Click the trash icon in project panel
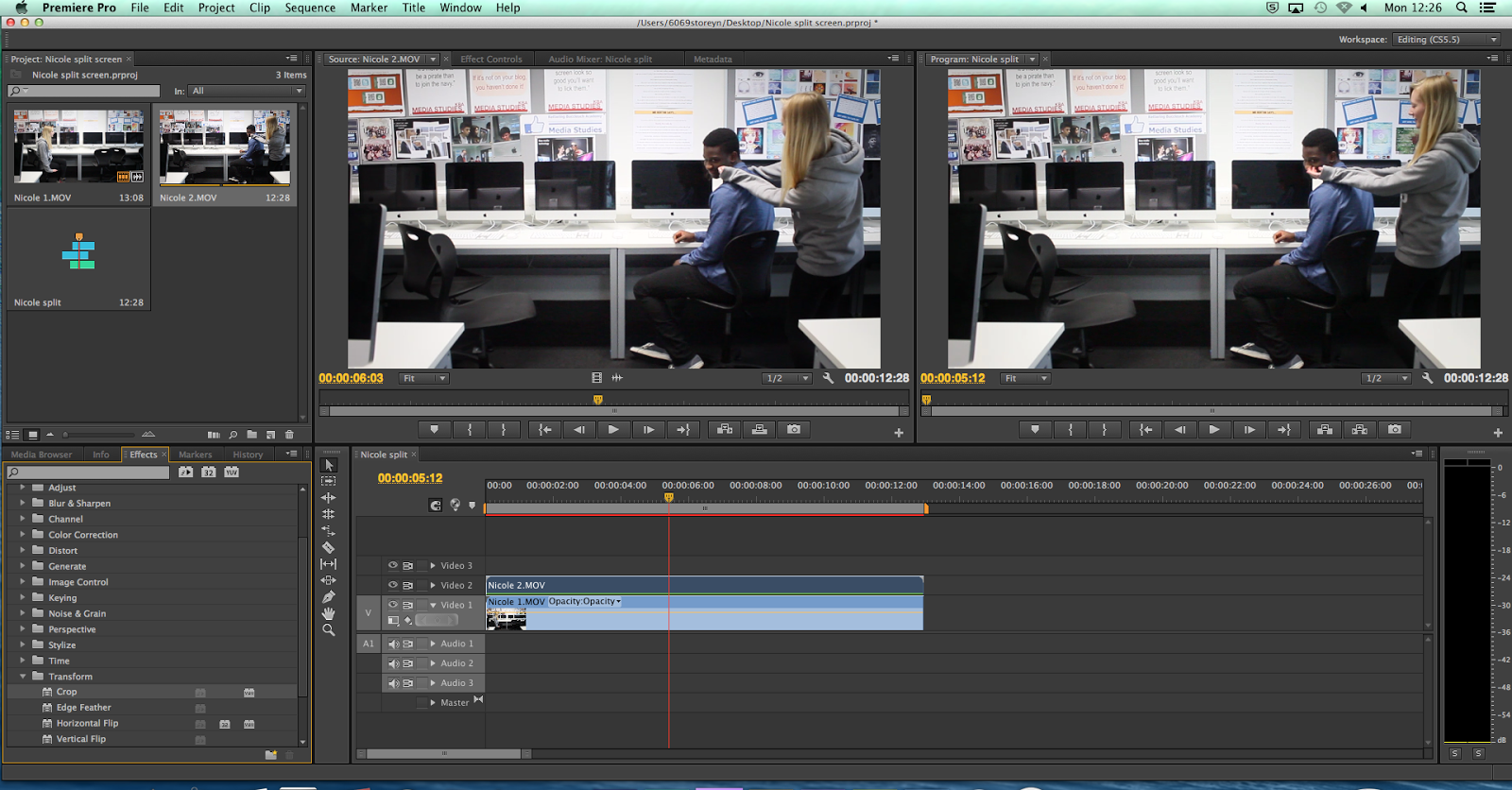 click(290, 435)
